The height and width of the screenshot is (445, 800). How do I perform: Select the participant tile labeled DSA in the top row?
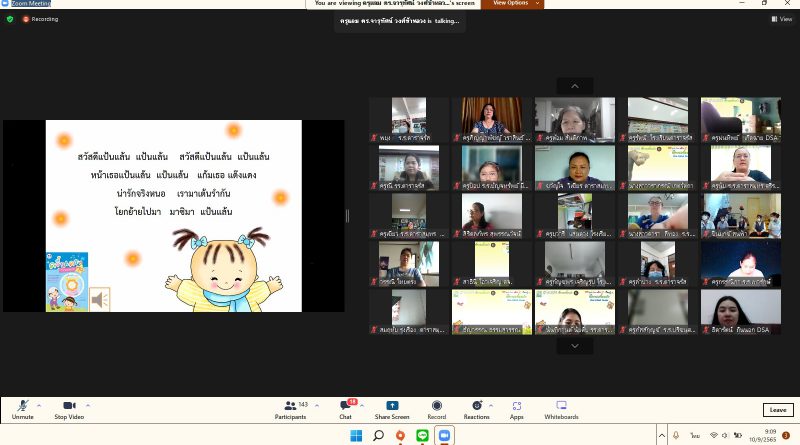point(740,119)
